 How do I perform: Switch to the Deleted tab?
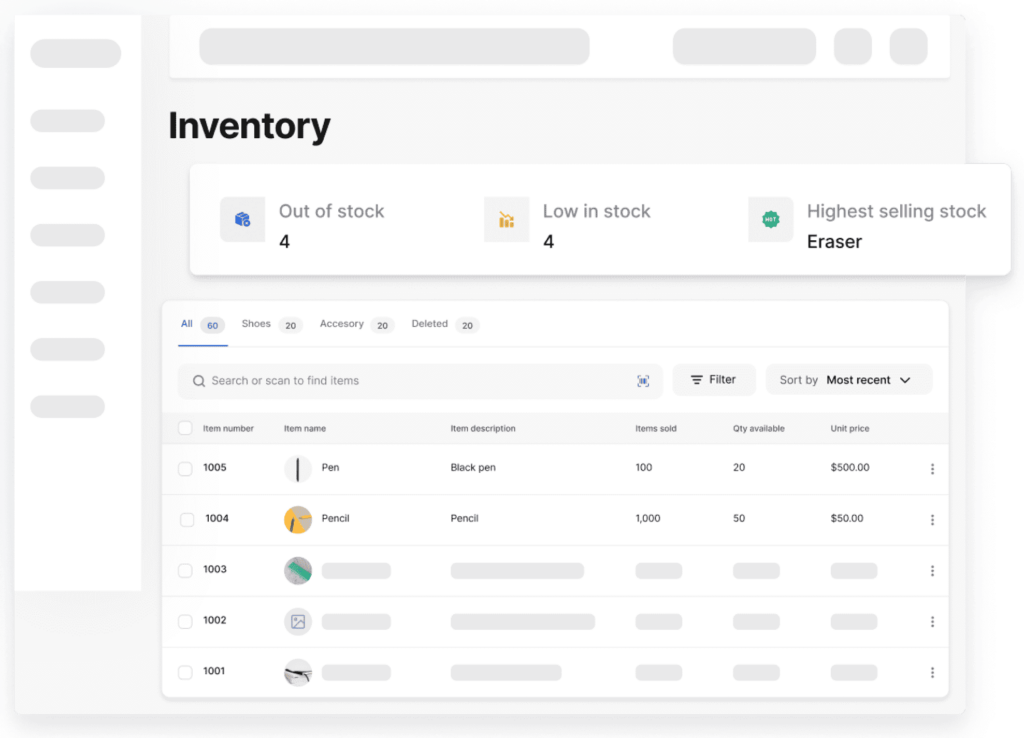click(430, 325)
